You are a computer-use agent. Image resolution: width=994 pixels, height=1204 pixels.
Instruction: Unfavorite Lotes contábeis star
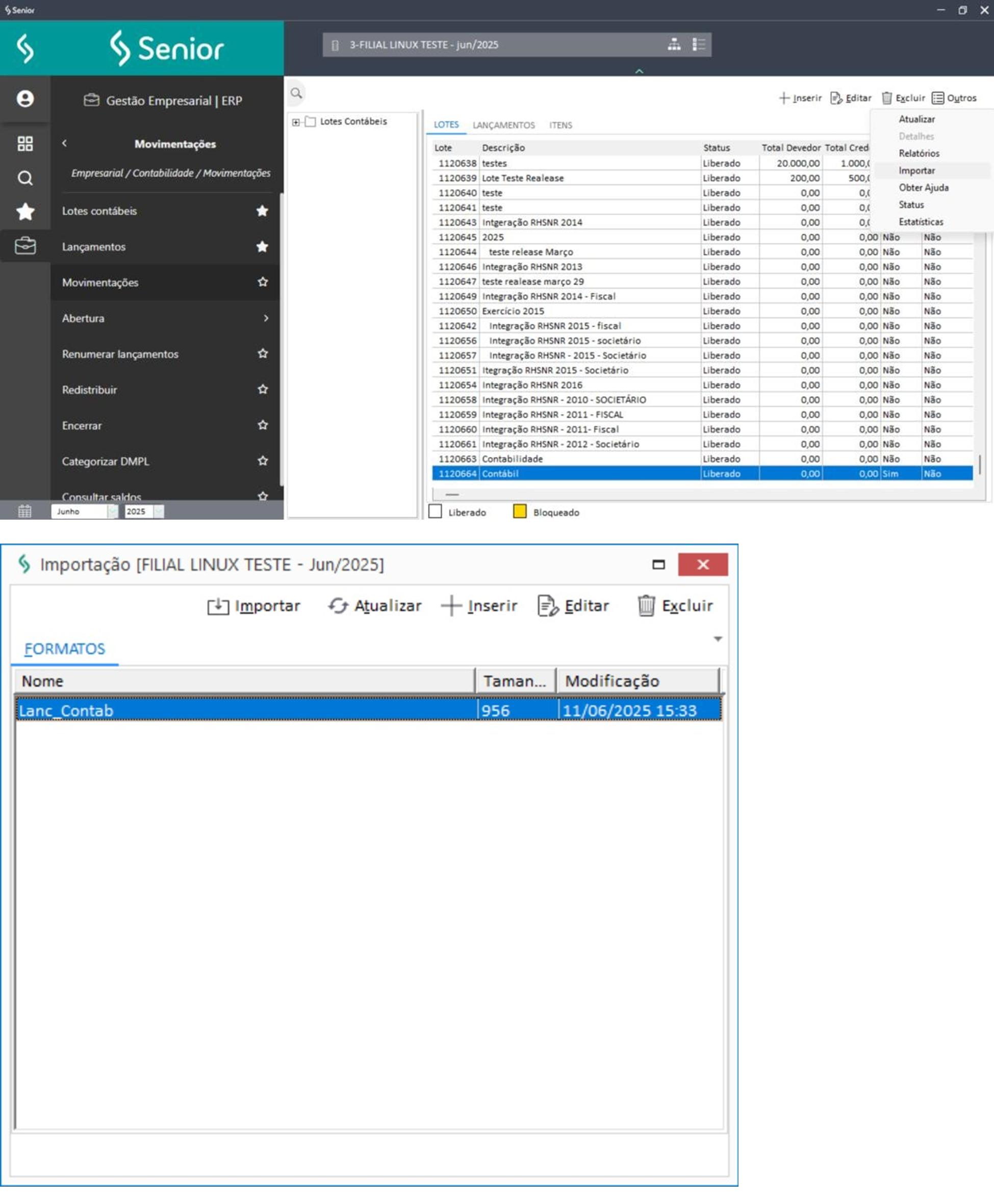click(263, 211)
